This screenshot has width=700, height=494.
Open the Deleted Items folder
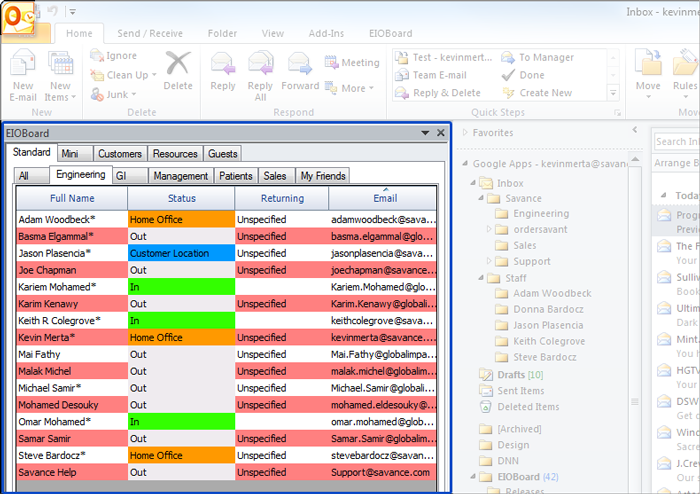pos(519,407)
